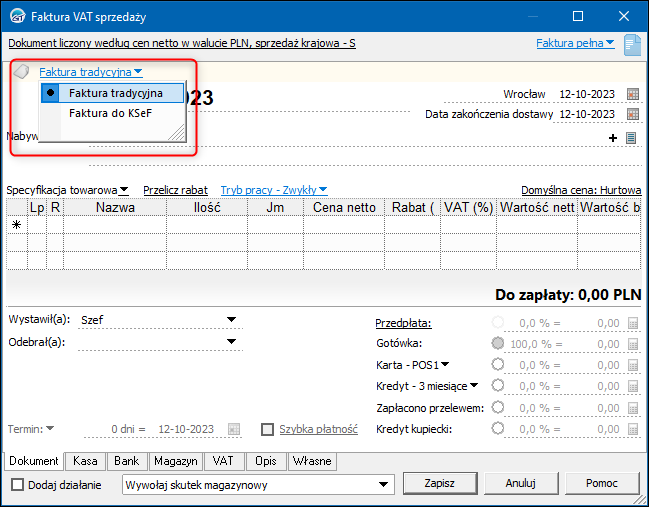Click the Jm column header

pos(275,207)
